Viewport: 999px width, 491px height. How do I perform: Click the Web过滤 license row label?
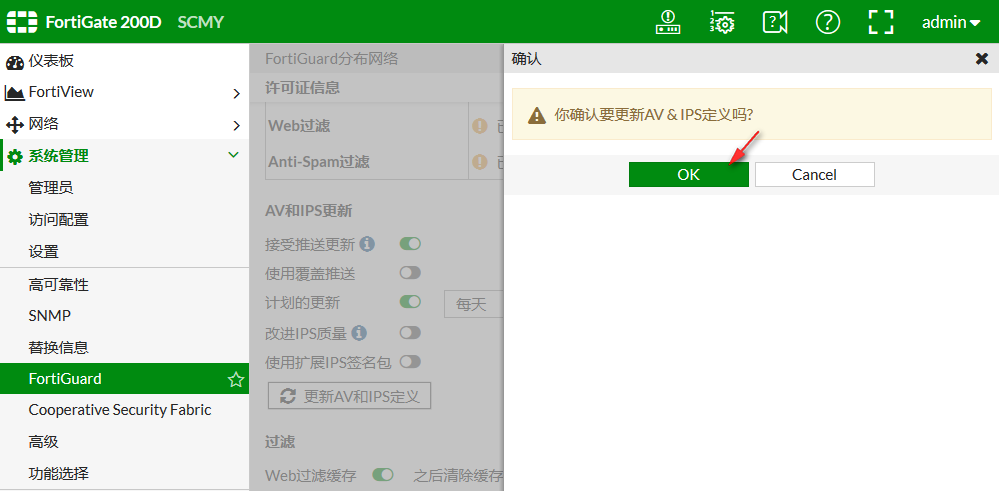299,126
